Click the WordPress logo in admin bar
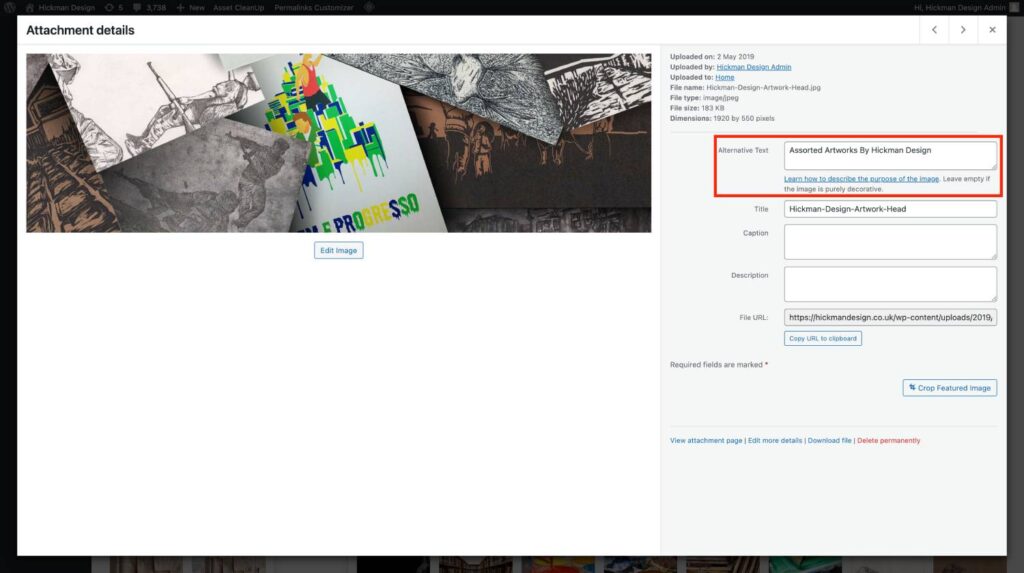Image resolution: width=1024 pixels, height=573 pixels. click(x=10, y=7)
